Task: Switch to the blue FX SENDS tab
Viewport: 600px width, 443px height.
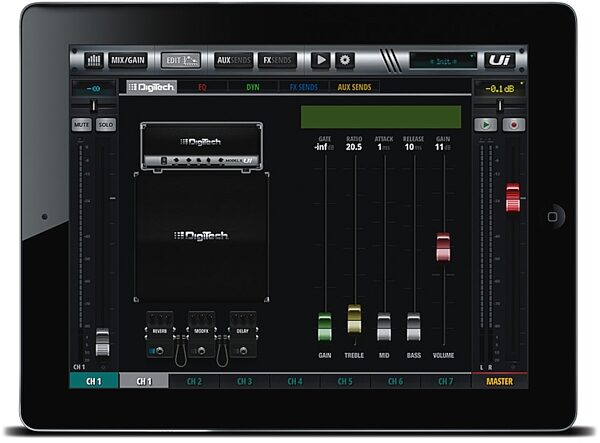Action: pyautogui.click(x=303, y=87)
